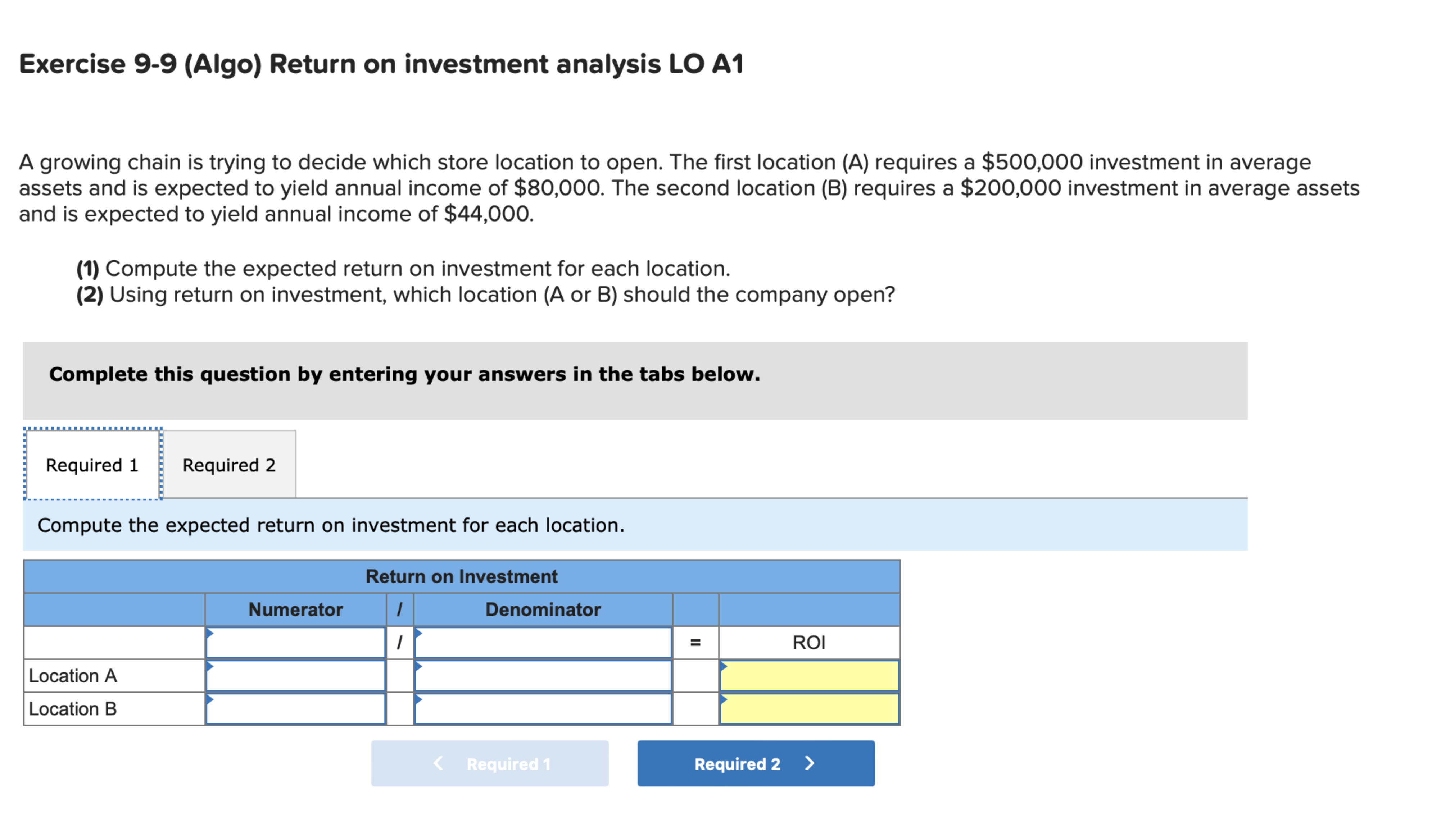Image resolution: width=1432 pixels, height=840 pixels.
Task: Open the Numerator cell dropdown marker for Location A
Action: click(210, 666)
